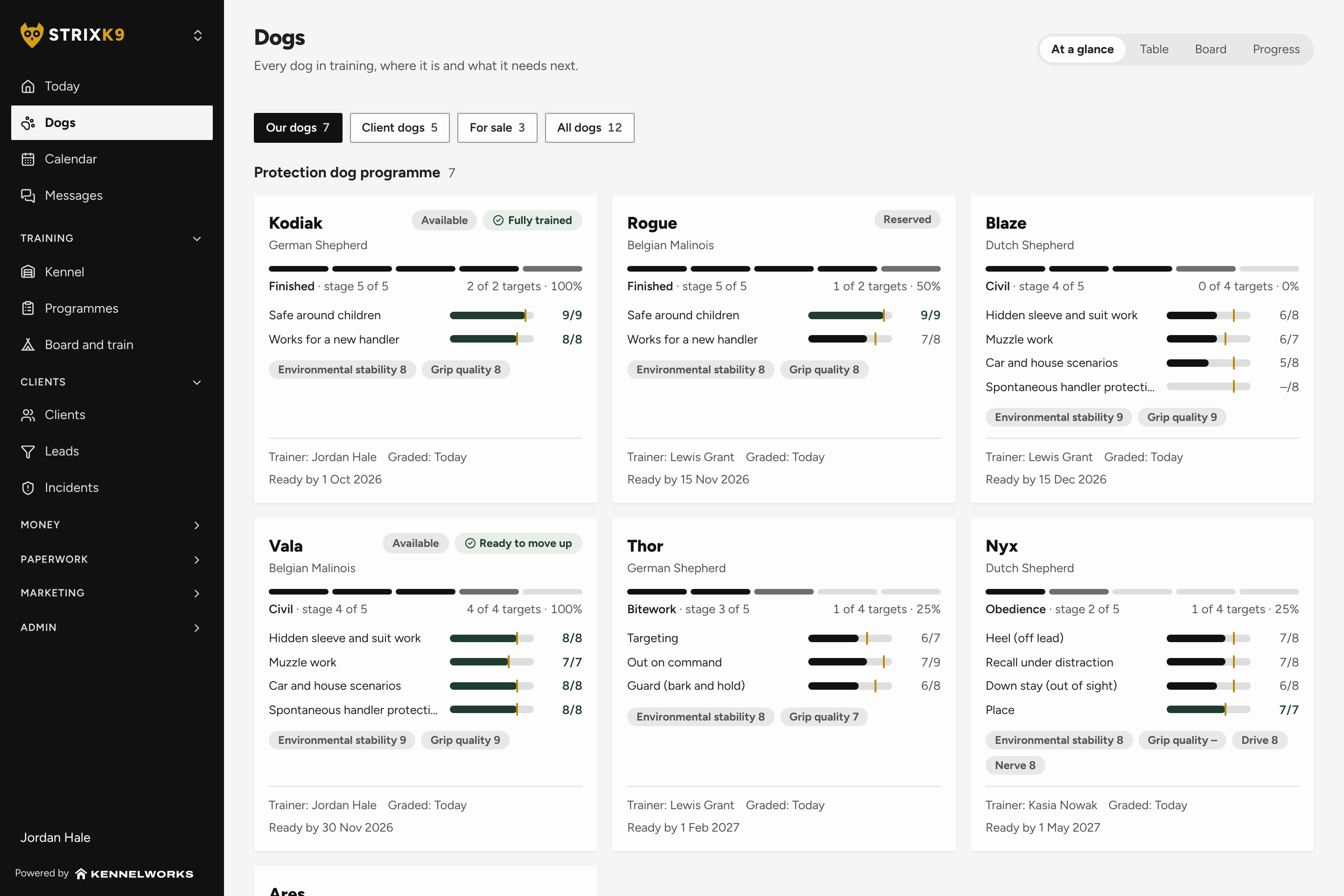Click the Board and train icon
Screen dimensions: 1344x896
click(x=28, y=344)
